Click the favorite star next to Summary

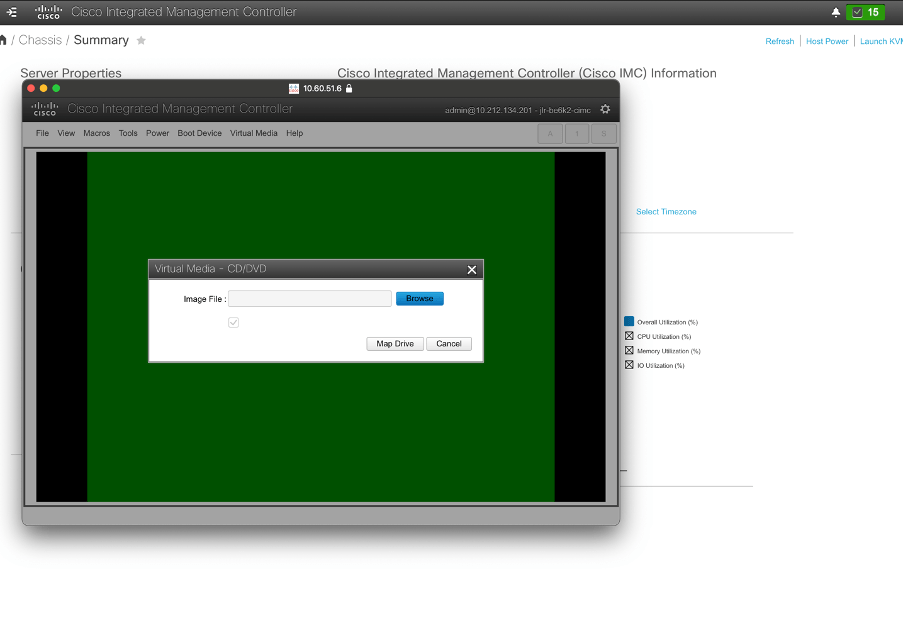pos(141,40)
